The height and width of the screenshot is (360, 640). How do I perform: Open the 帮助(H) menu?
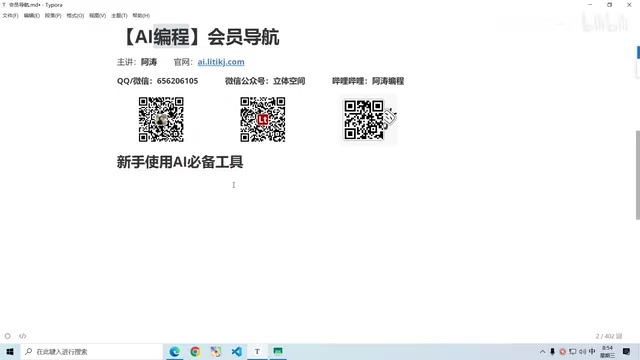point(141,16)
